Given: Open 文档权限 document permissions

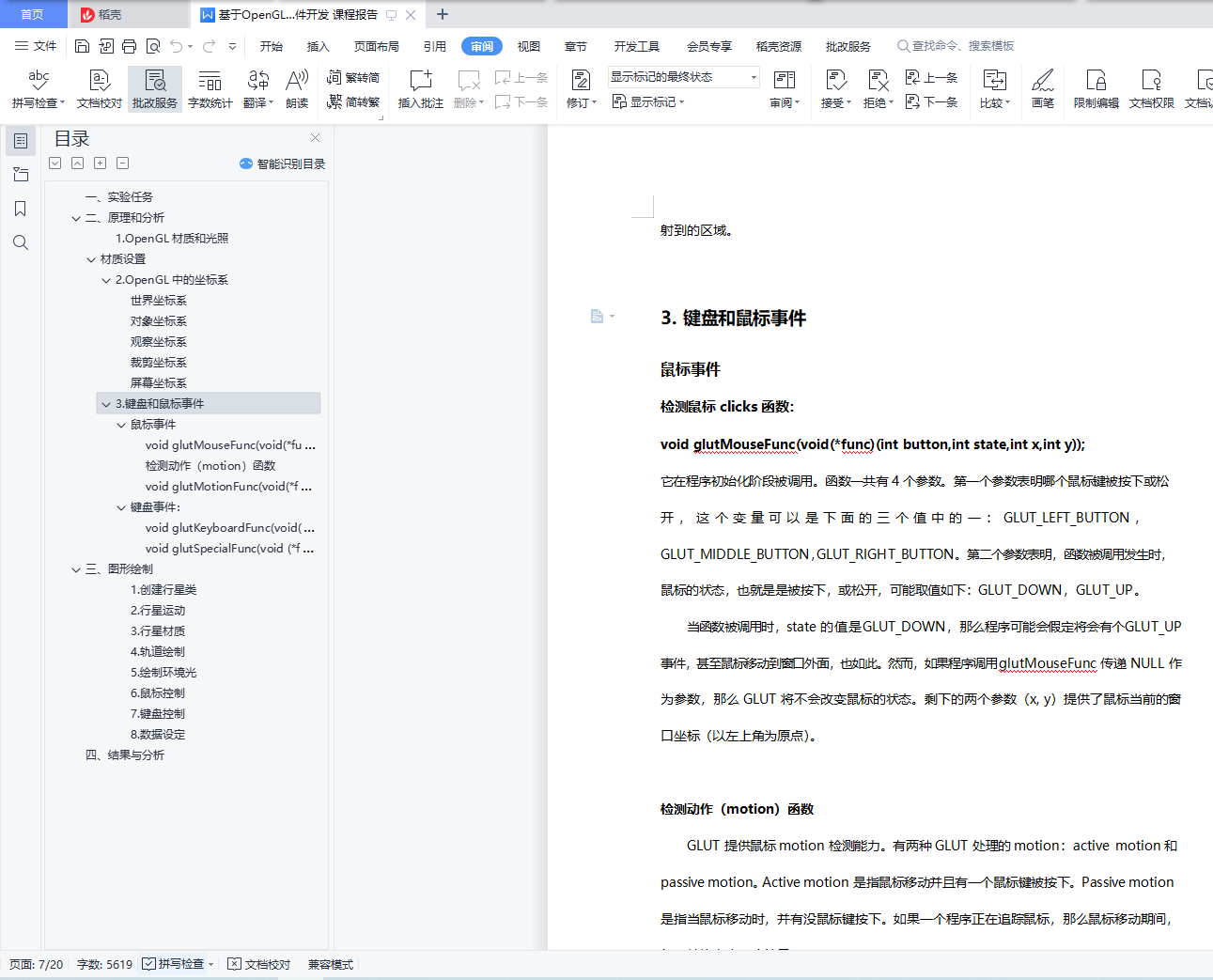Looking at the screenshot, I should 1152,89.
